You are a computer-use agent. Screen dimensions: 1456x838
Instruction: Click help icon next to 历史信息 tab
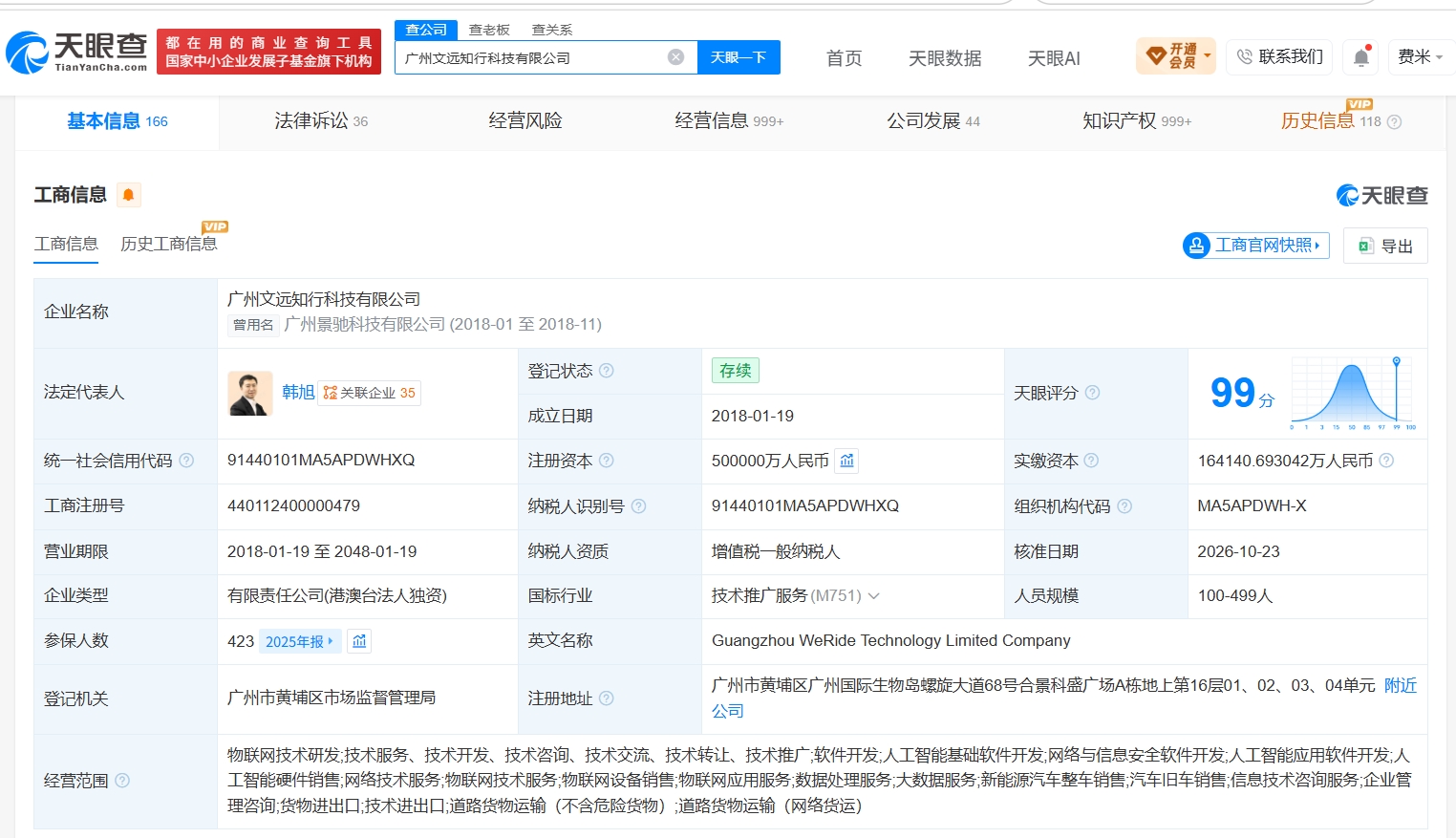pyautogui.click(x=1395, y=122)
